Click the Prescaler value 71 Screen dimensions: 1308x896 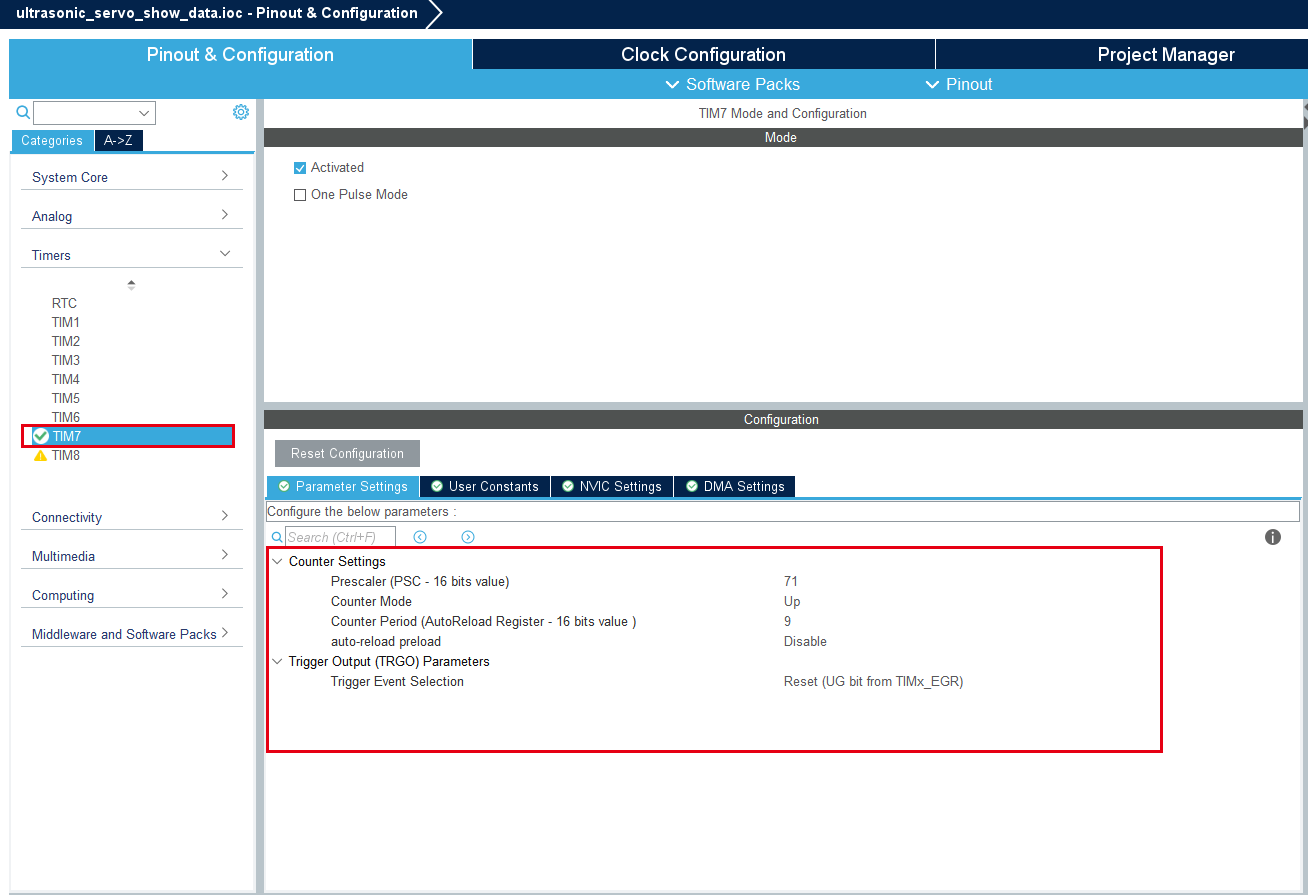click(791, 582)
